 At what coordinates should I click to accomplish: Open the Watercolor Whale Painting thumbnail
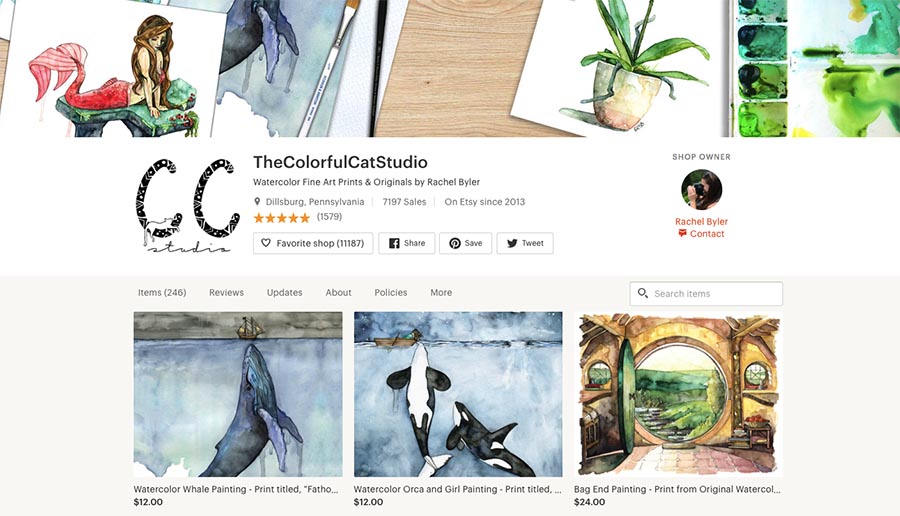(238, 394)
